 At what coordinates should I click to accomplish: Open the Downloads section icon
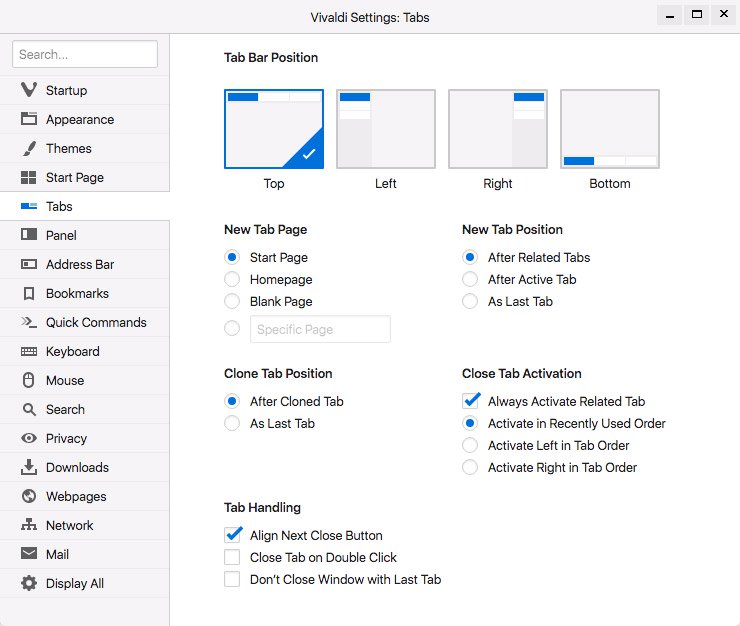(29, 467)
